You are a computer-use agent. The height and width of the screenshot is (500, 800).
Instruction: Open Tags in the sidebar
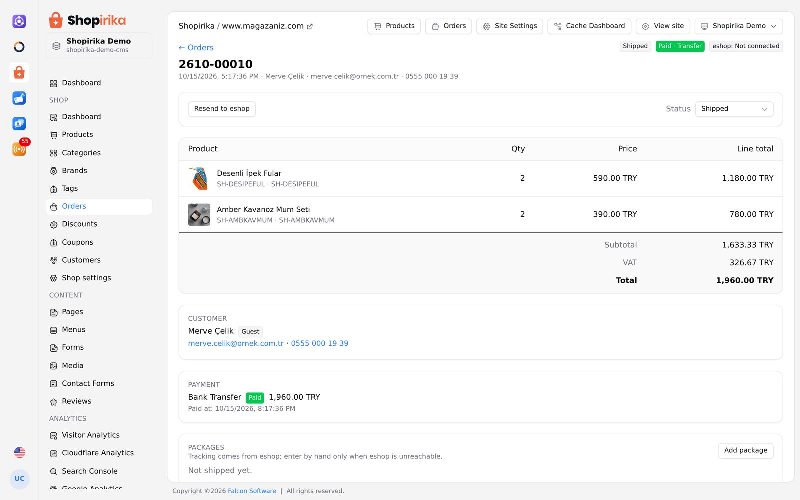click(x=69, y=188)
